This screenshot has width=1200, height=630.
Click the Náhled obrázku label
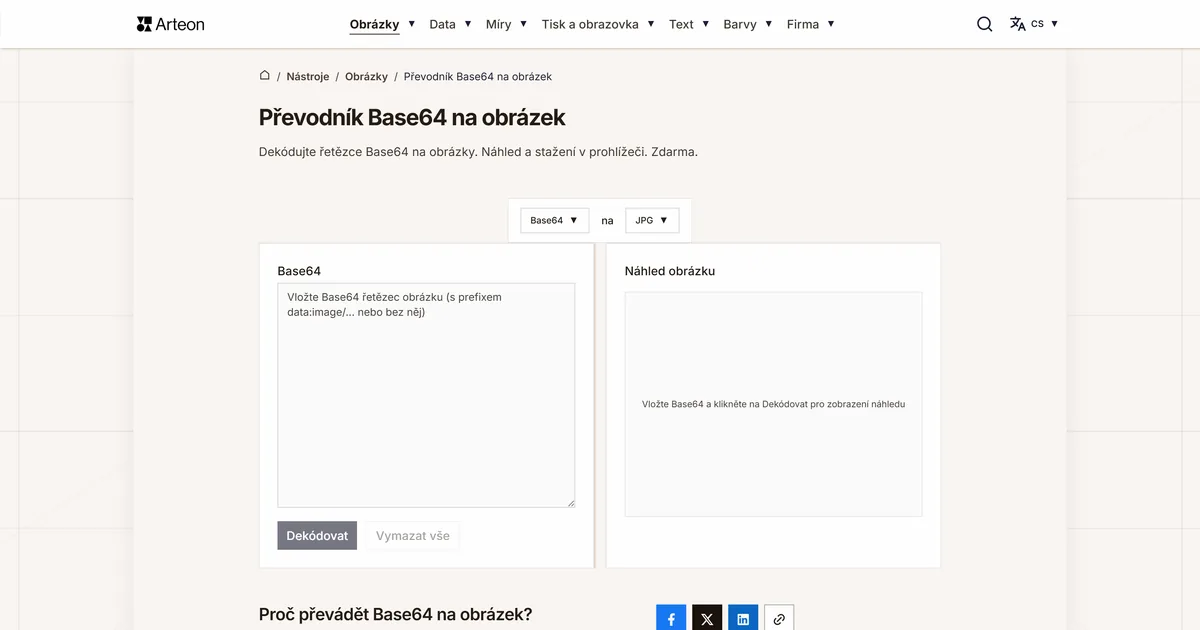tap(670, 271)
